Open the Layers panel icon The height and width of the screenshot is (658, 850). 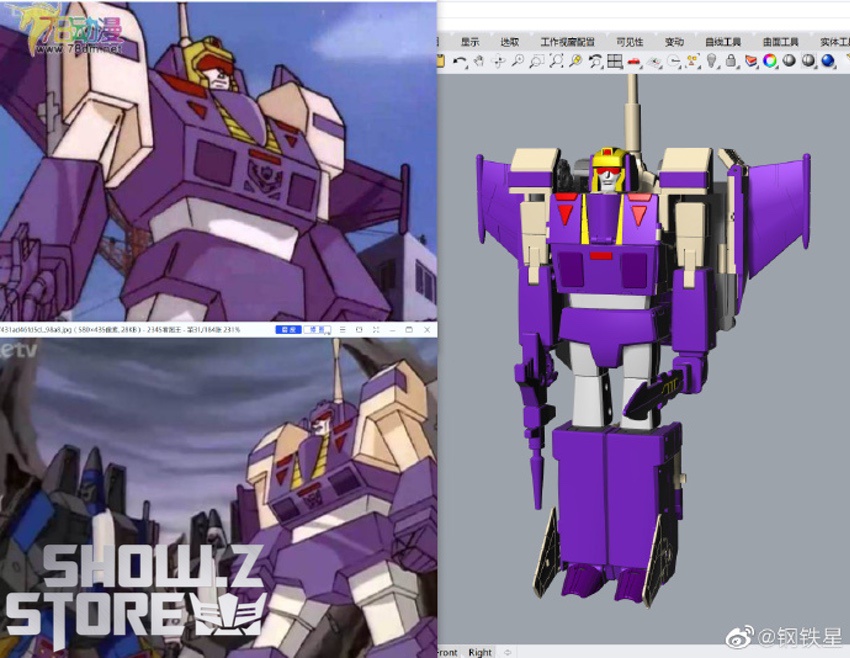750,61
